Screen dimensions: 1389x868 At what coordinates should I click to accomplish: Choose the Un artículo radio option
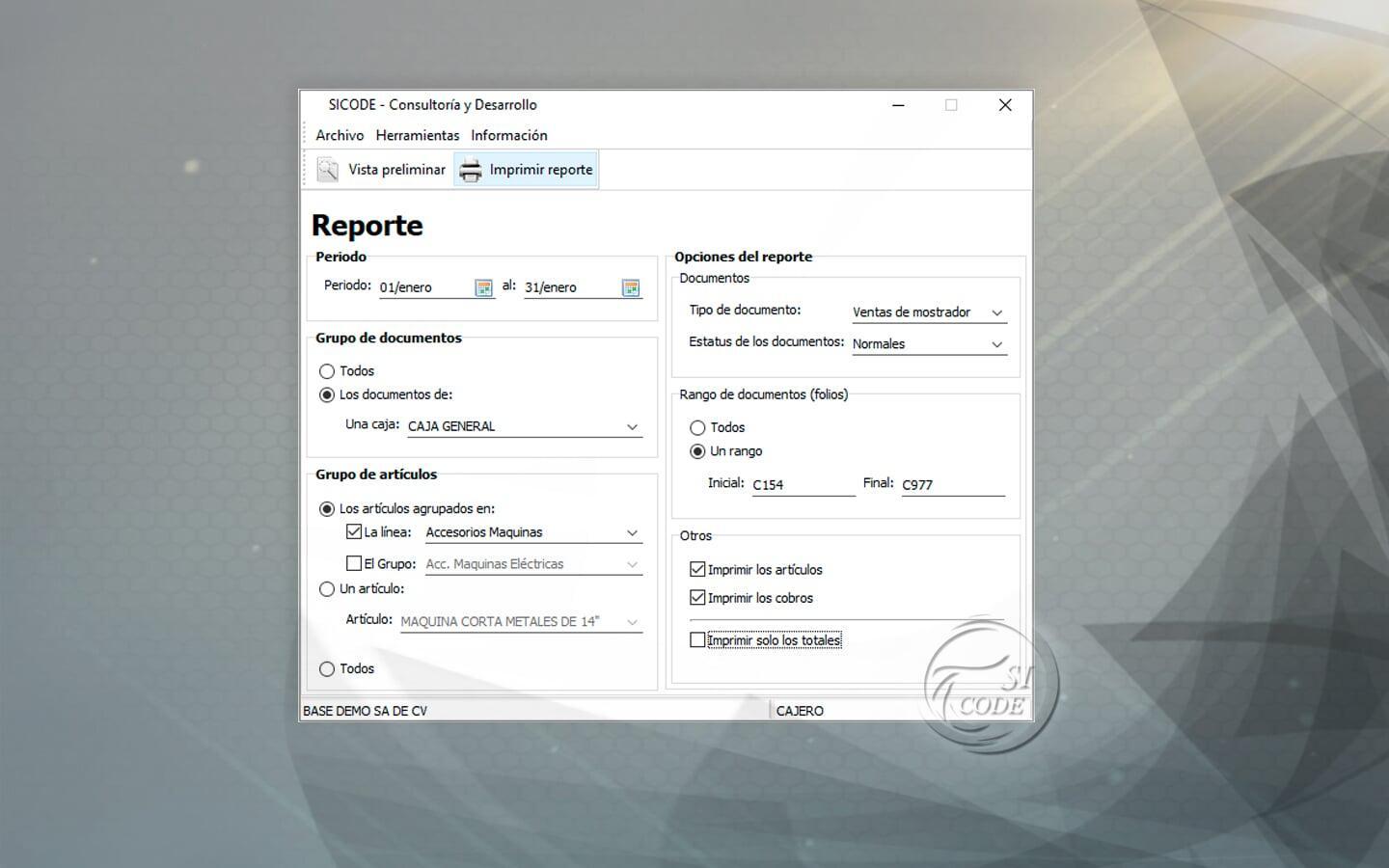(x=327, y=589)
